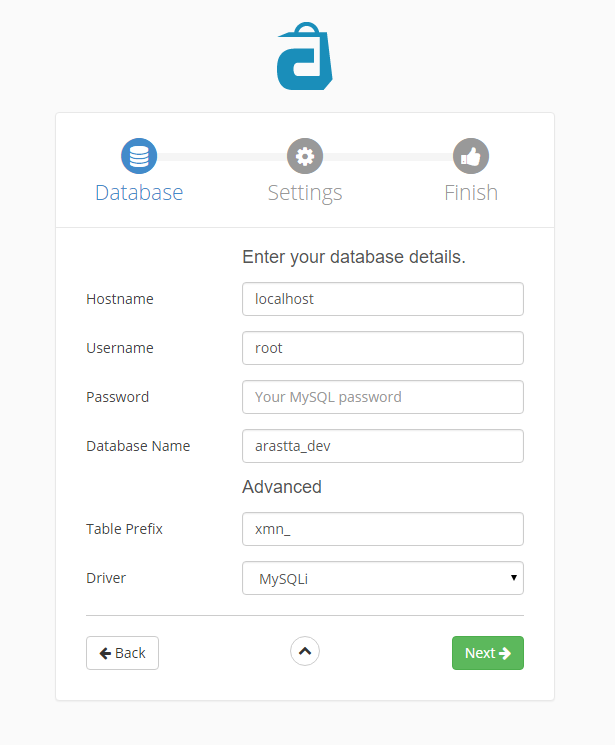The image size is (615, 745).
Task: Collapse advanced options with chevron-up icon
Action: tap(305, 651)
